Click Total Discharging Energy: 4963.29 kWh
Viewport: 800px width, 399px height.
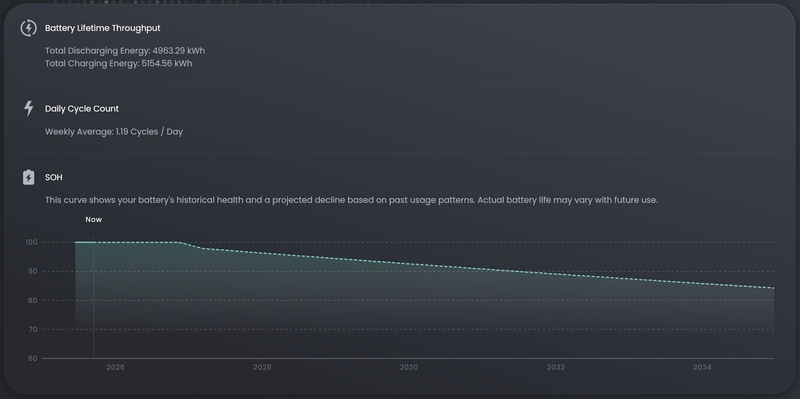click(125, 51)
